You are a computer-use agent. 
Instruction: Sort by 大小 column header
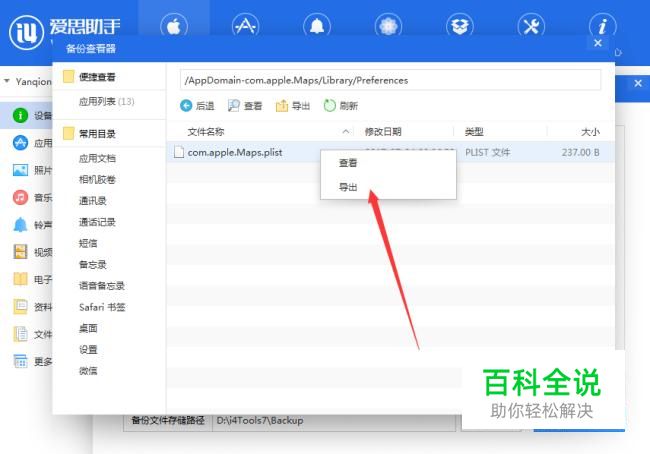(x=590, y=132)
